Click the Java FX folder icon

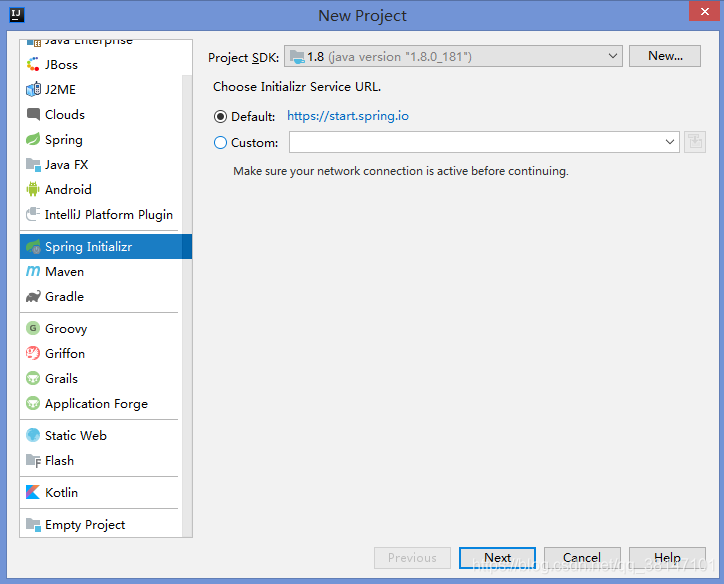tap(33, 165)
